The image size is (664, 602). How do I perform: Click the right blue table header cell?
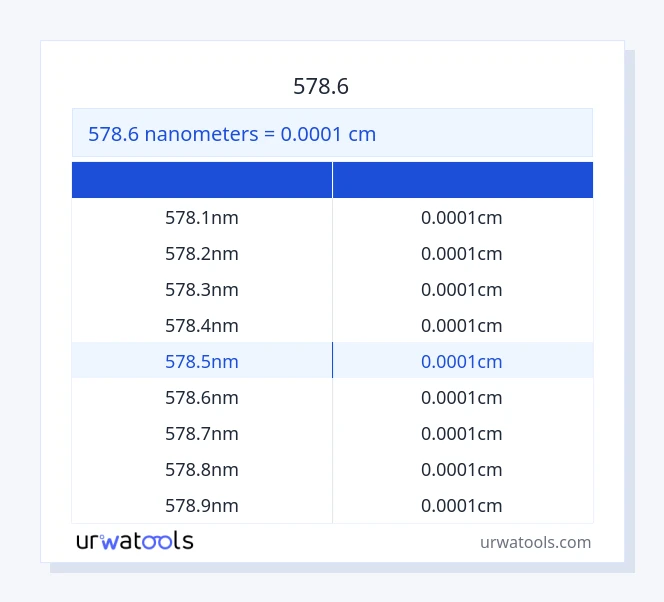click(x=462, y=180)
